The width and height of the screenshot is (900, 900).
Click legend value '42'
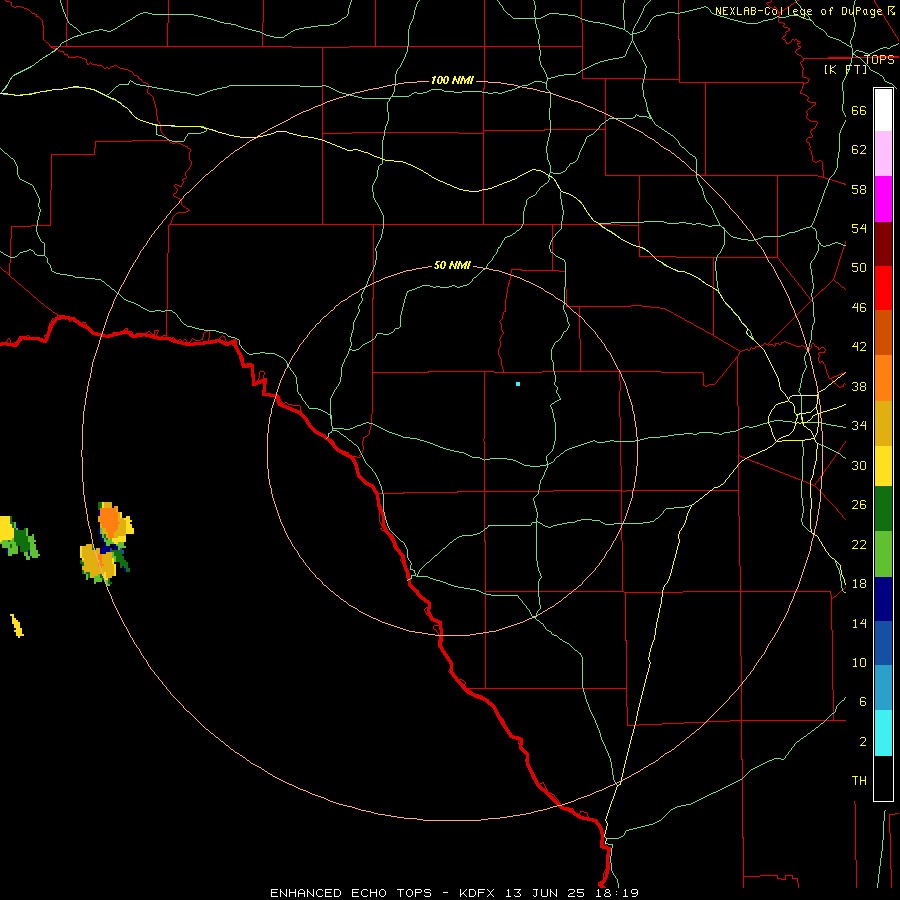click(x=859, y=347)
